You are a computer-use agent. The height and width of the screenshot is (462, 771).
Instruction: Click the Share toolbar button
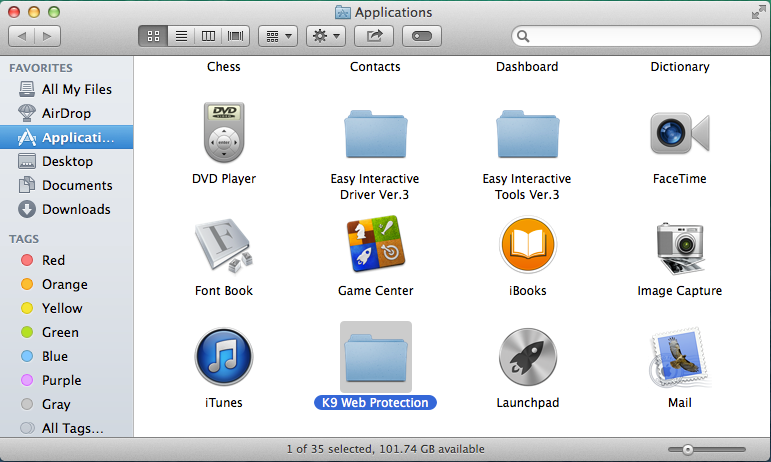click(x=374, y=36)
